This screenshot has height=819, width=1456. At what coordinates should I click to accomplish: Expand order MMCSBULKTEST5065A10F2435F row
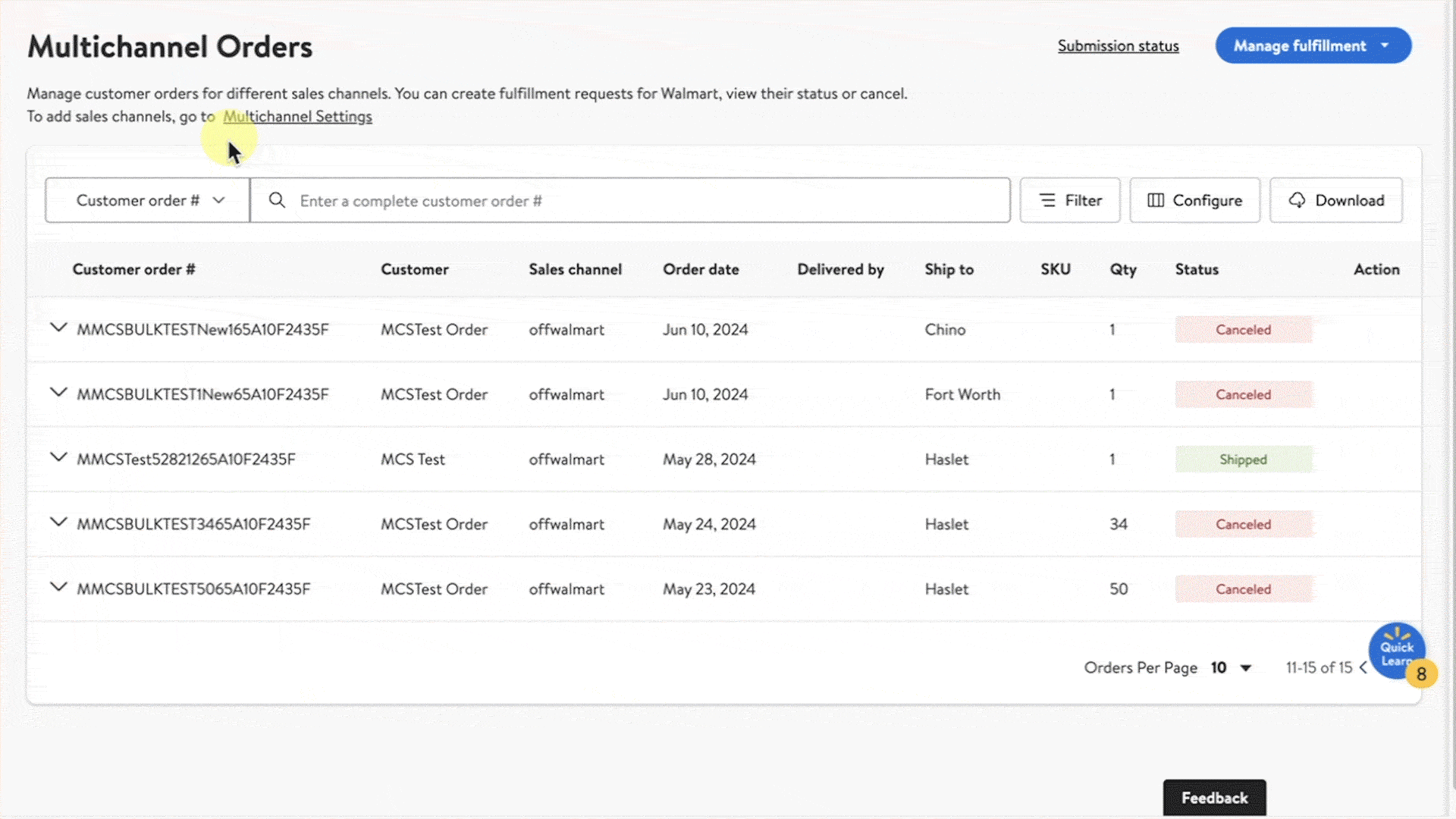pos(58,588)
